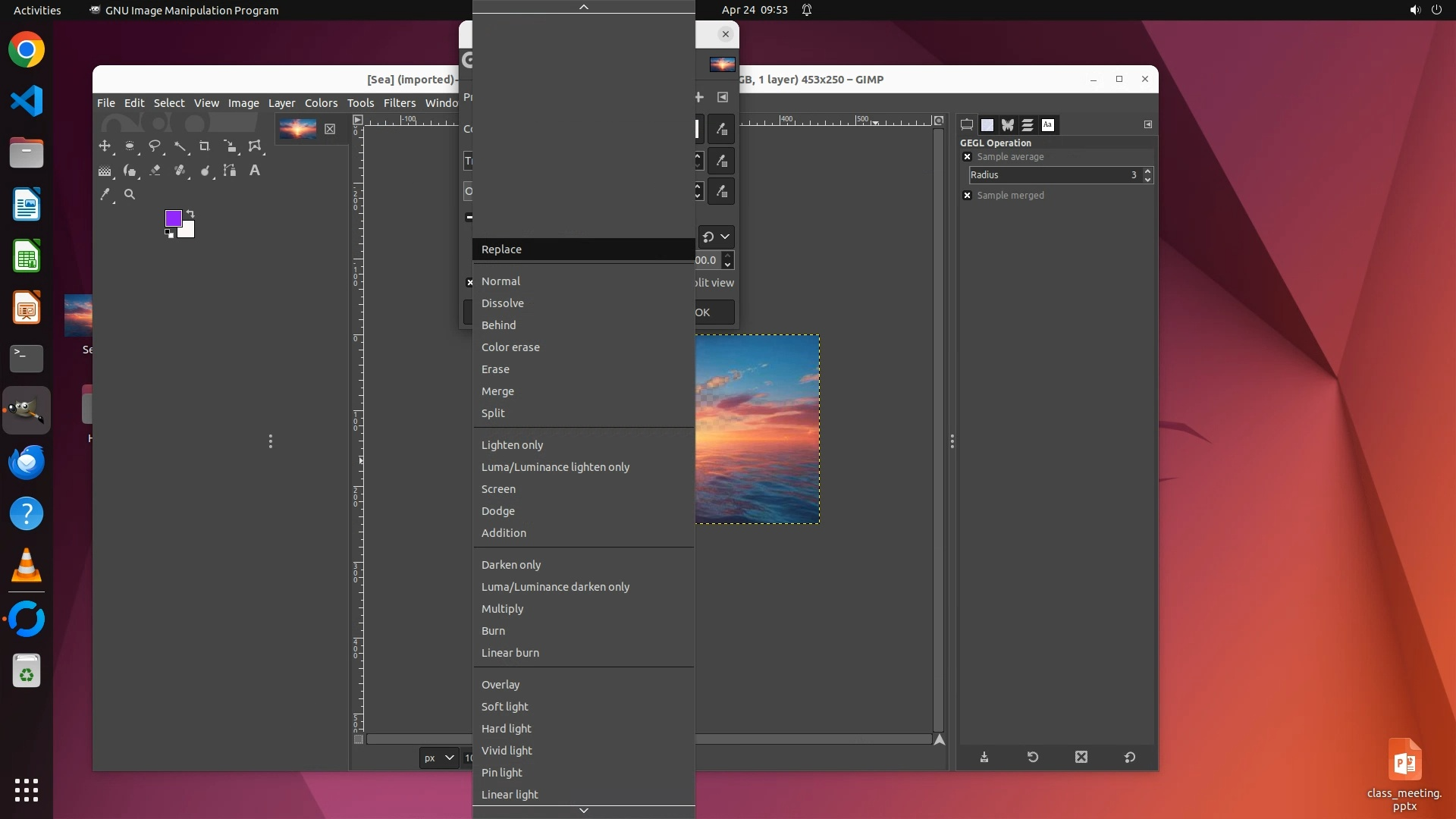Select the Move tool
1456x819 pixels.
point(105,146)
